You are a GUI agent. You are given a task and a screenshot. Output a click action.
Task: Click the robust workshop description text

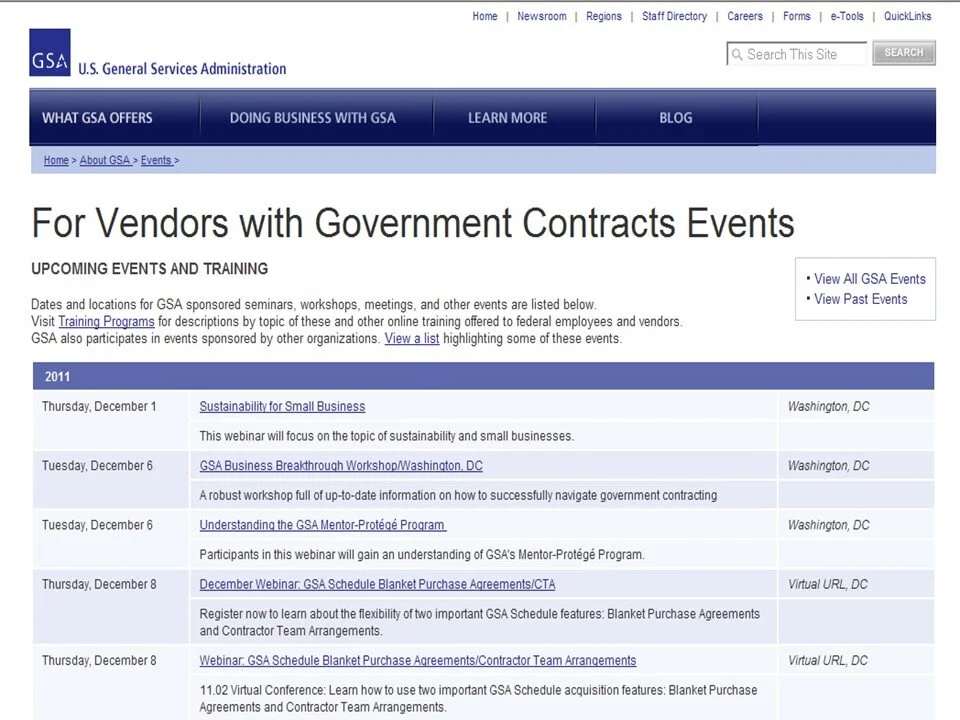point(458,495)
